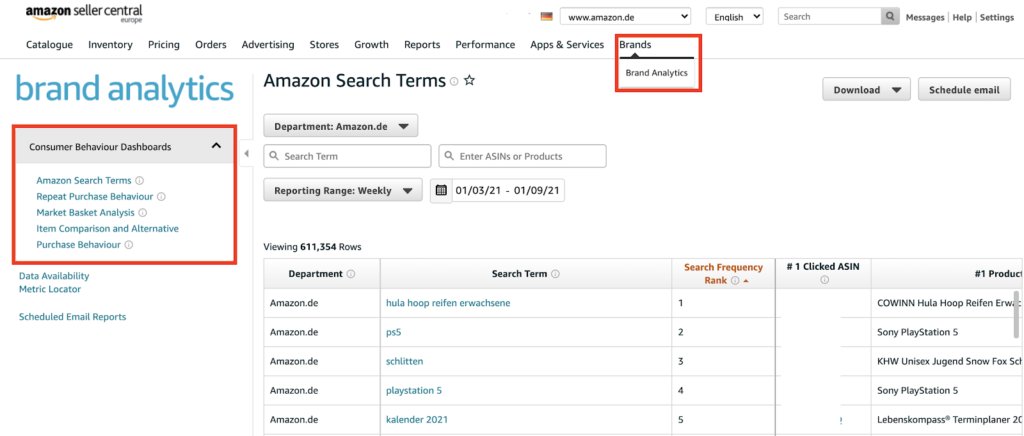Click 'COWINN Hula Hoop Reifen' product cell
1024x436 pixels.
pos(948,303)
